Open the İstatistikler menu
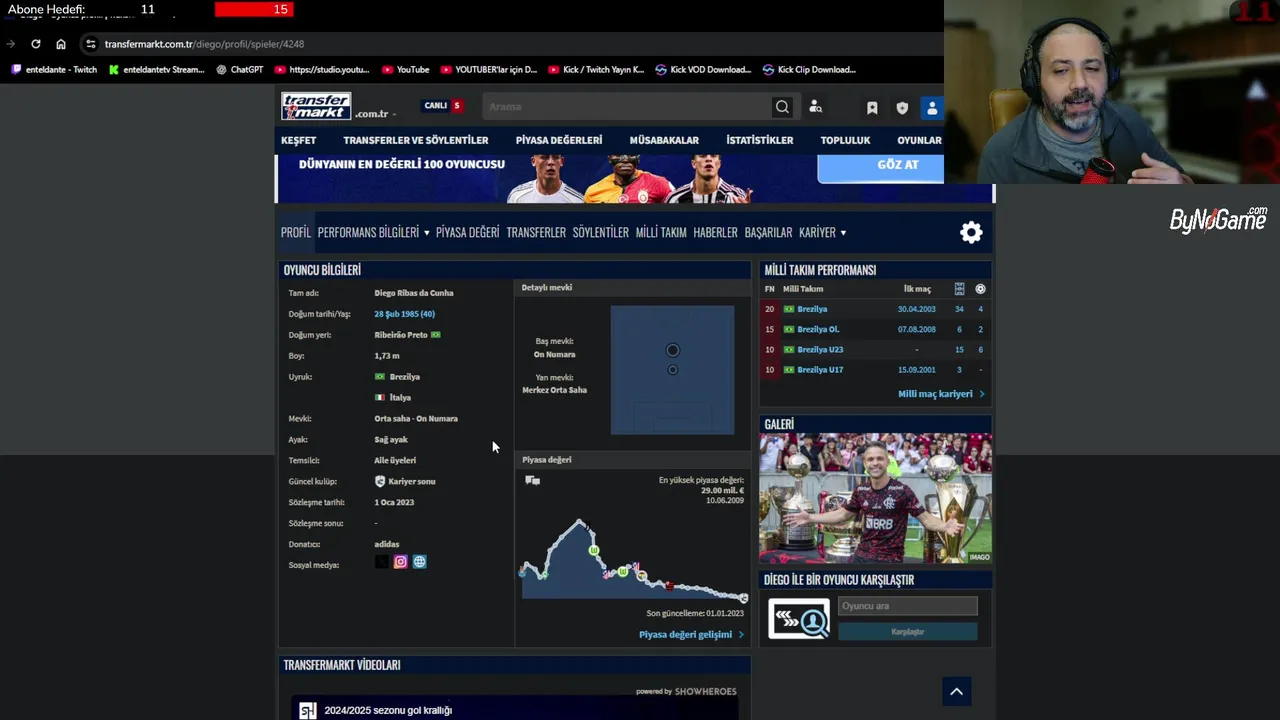This screenshot has height=720, width=1280. click(759, 140)
